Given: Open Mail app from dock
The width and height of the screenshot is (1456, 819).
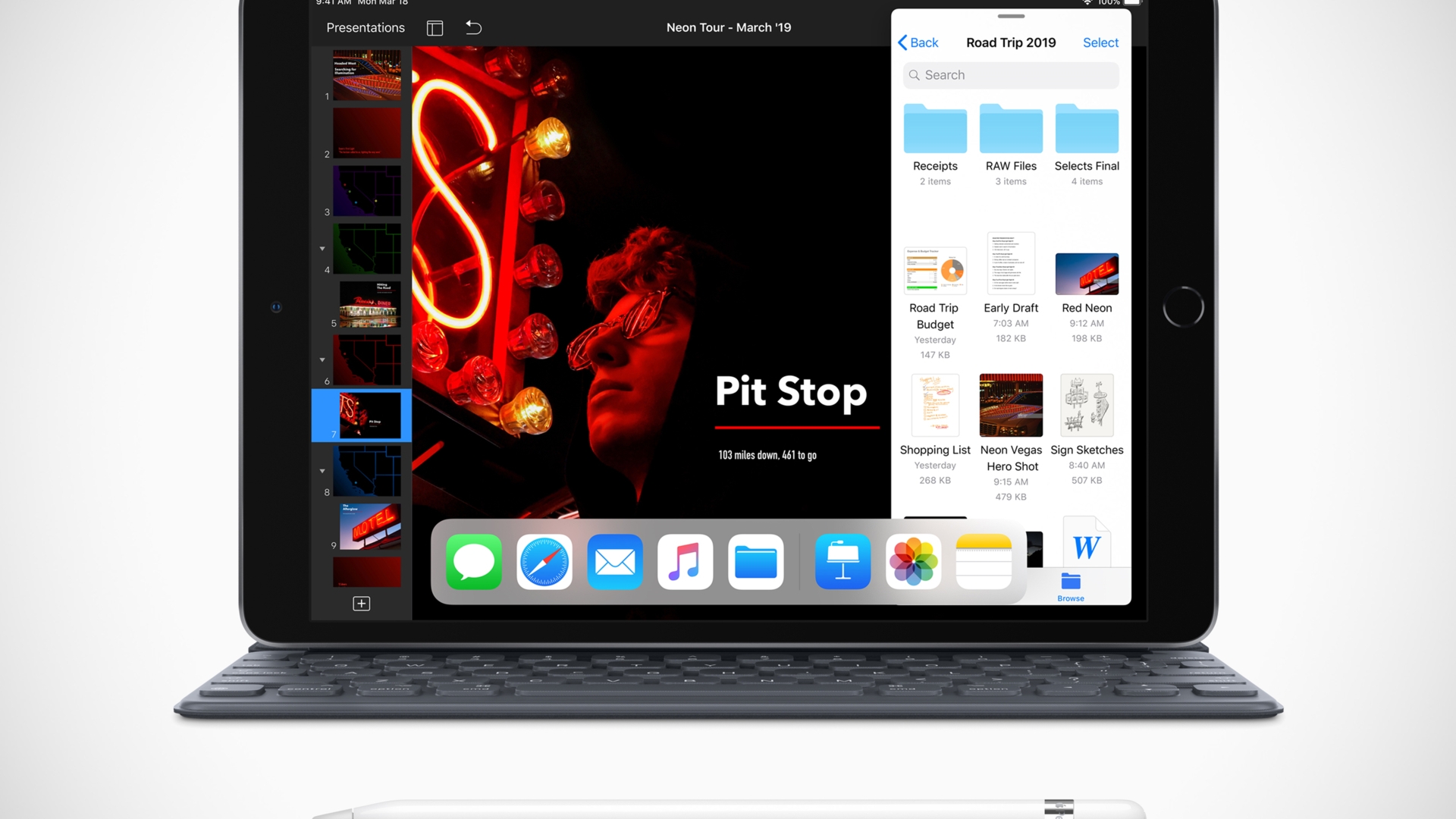Looking at the screenshot, I should (614, 561).
